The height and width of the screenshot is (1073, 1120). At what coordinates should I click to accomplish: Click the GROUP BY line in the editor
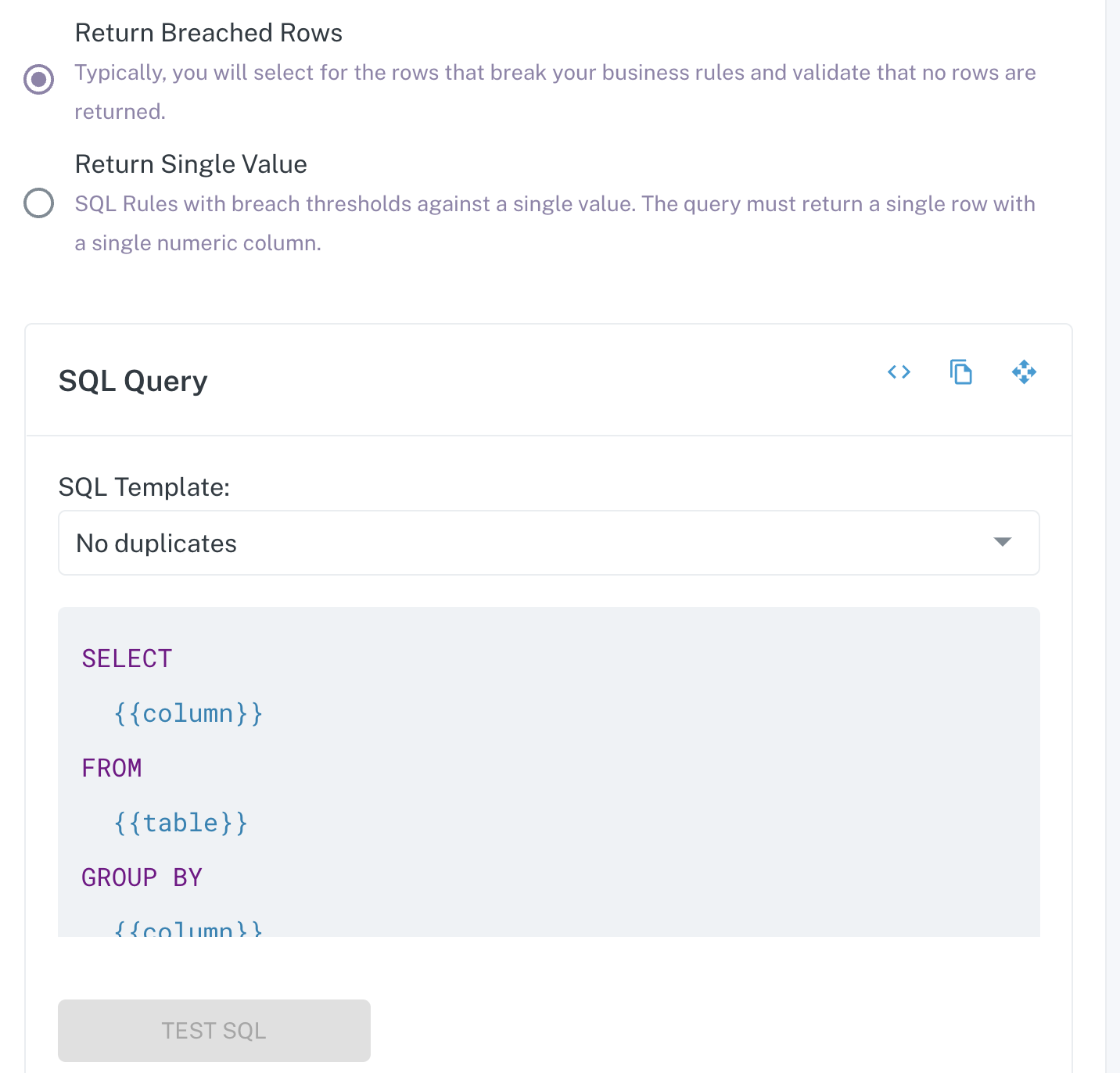coord(142,877)
